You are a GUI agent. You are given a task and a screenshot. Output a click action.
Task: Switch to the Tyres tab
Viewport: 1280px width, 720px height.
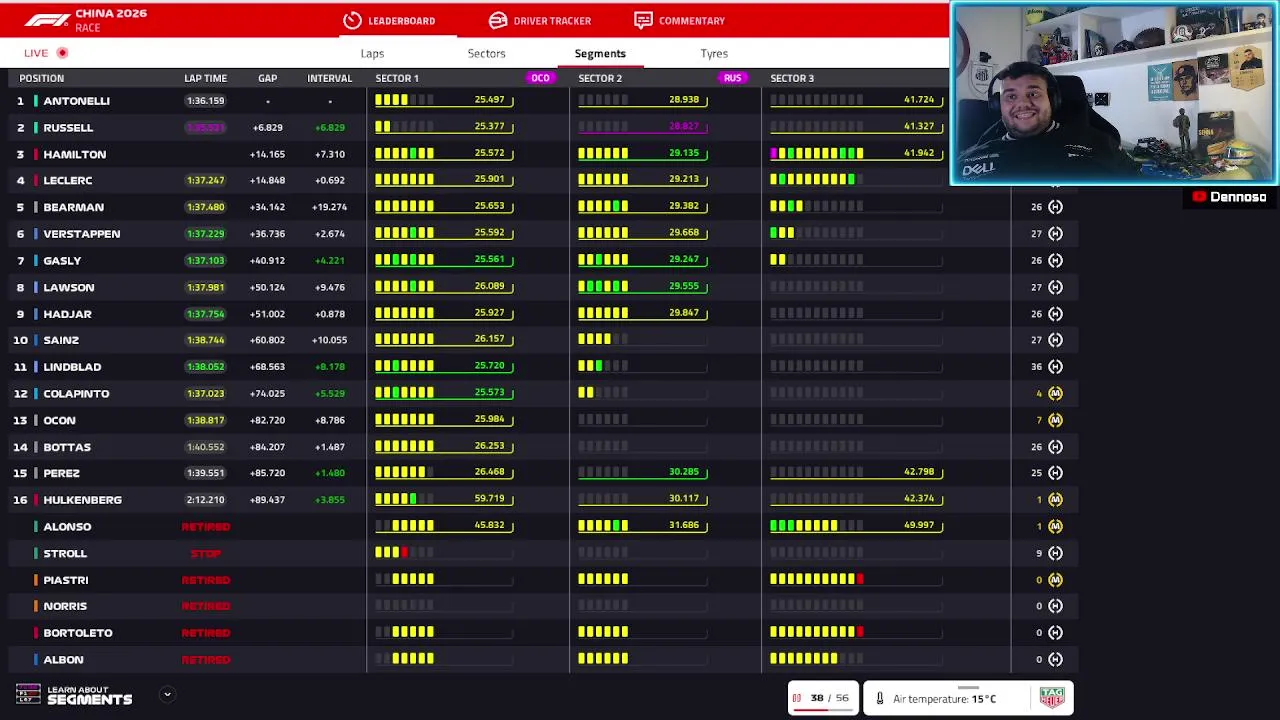click(x=714, y=53)
